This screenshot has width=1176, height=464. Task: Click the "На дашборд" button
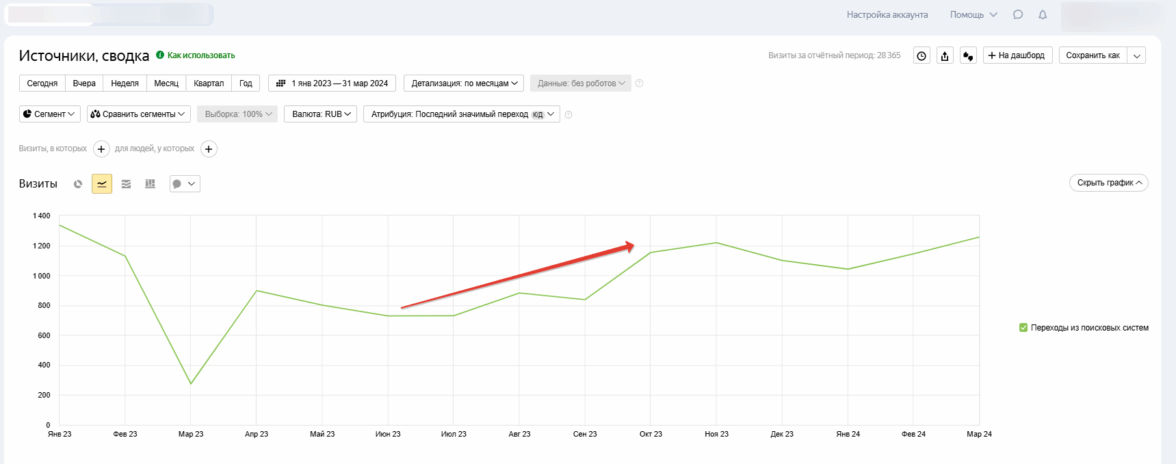pyautogui.click(x=1017, y=56)
